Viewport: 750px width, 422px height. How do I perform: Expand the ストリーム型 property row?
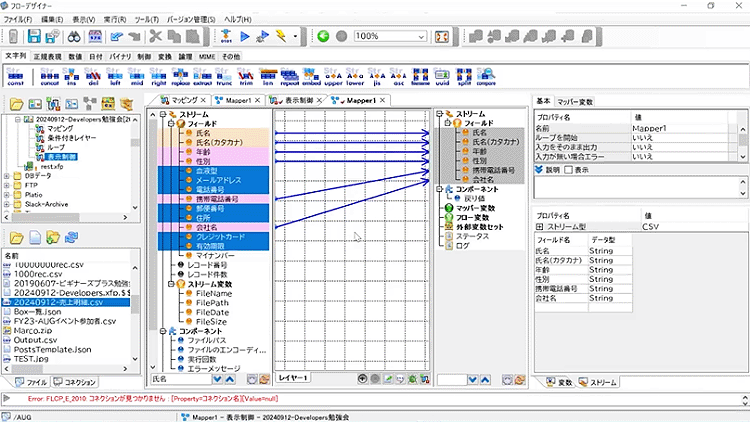pyautogui.click(x=540, y=227)
